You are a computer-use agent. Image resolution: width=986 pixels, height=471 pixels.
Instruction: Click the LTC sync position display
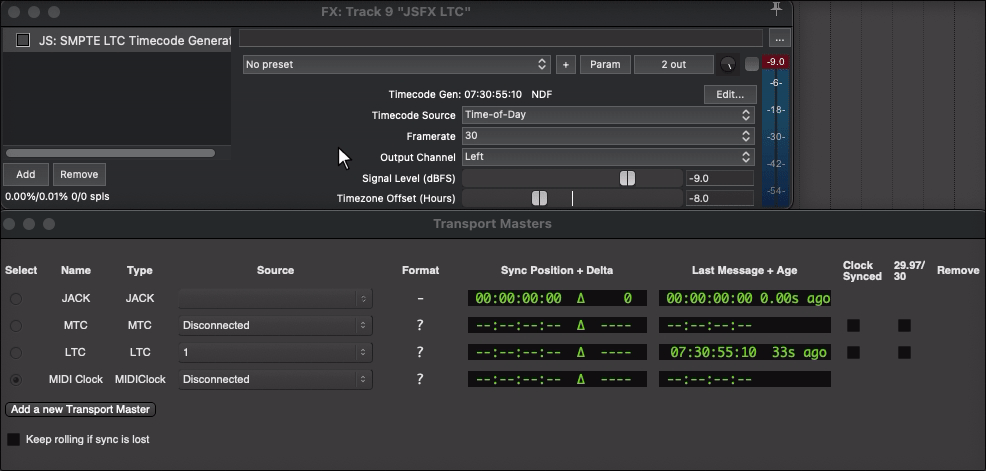[557, 352]
